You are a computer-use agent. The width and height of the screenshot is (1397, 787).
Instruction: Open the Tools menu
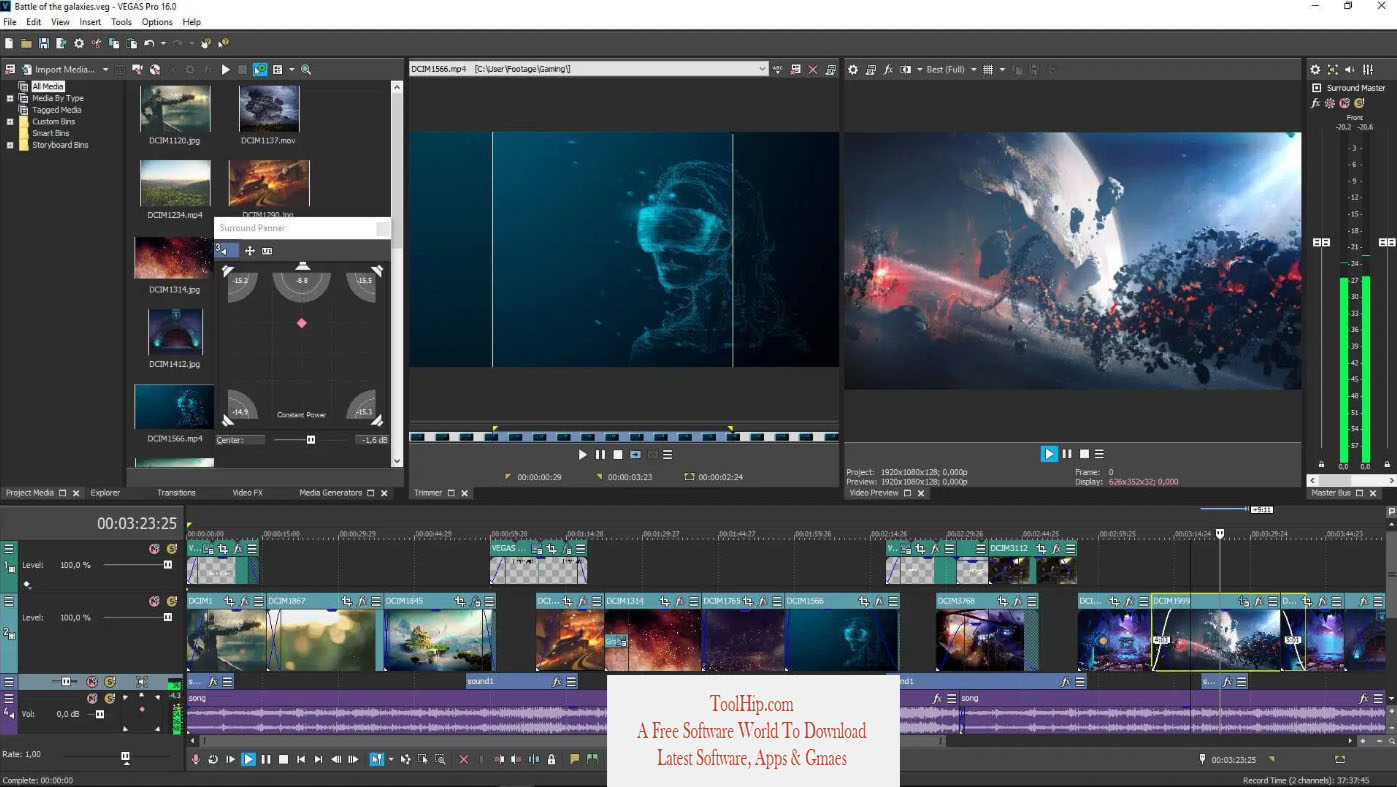point(121,21)
